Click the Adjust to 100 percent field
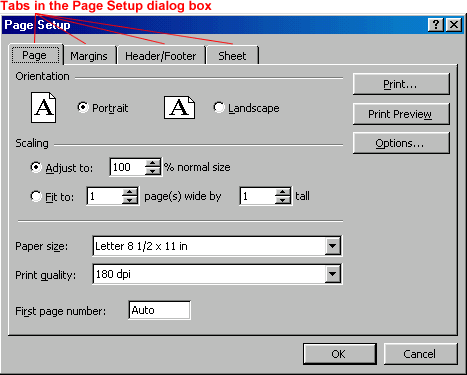This screenshot has width=467, height=375. click(128, 167)
